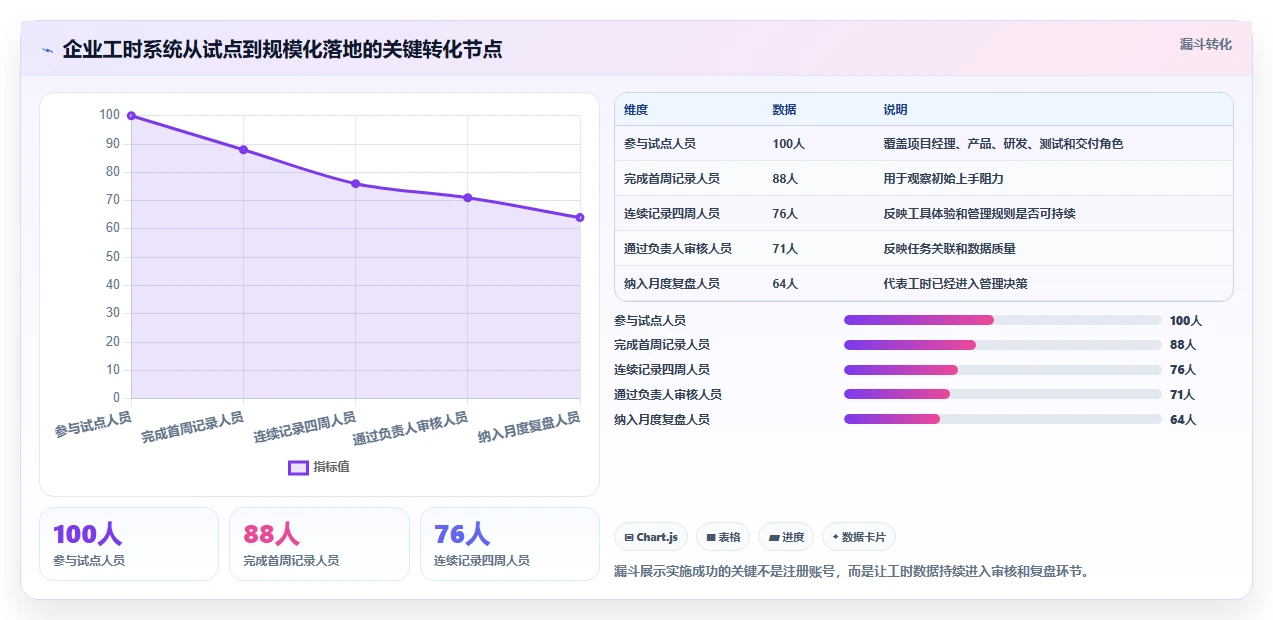
Task: Click the chart point for 纳入月度复盘人员
Action: pyautogui.click(x=580, y=218)
